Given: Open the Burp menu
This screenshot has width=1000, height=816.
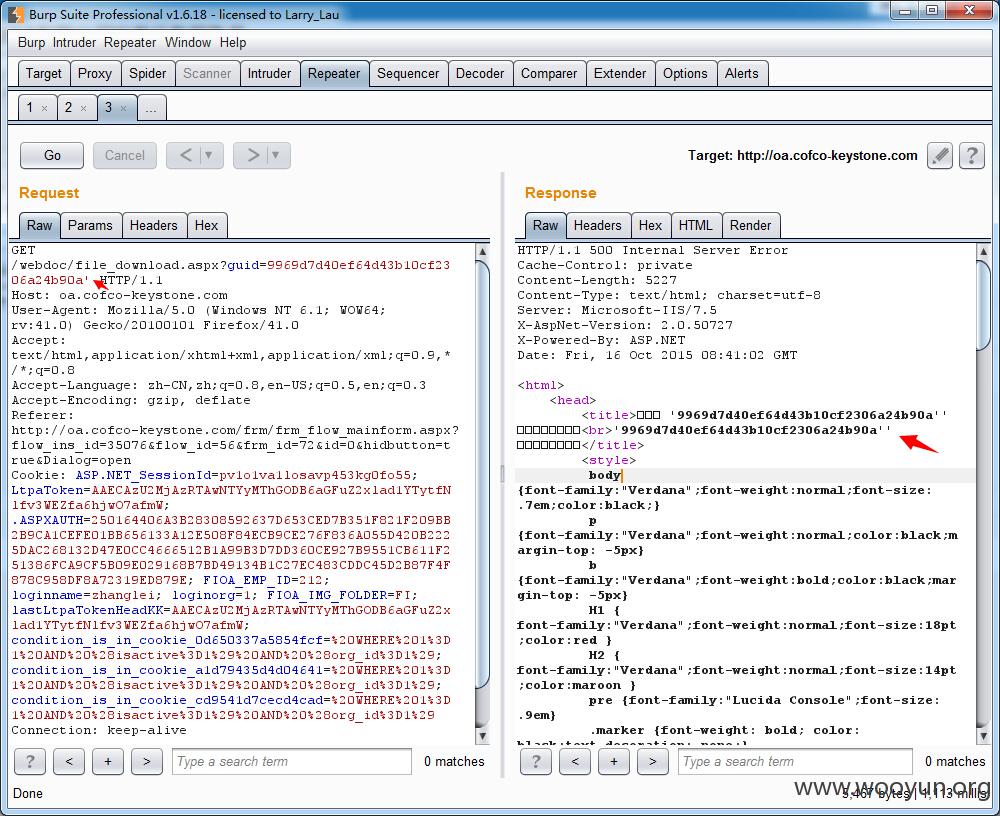Looking at the screenshot, I should [31, 42].
